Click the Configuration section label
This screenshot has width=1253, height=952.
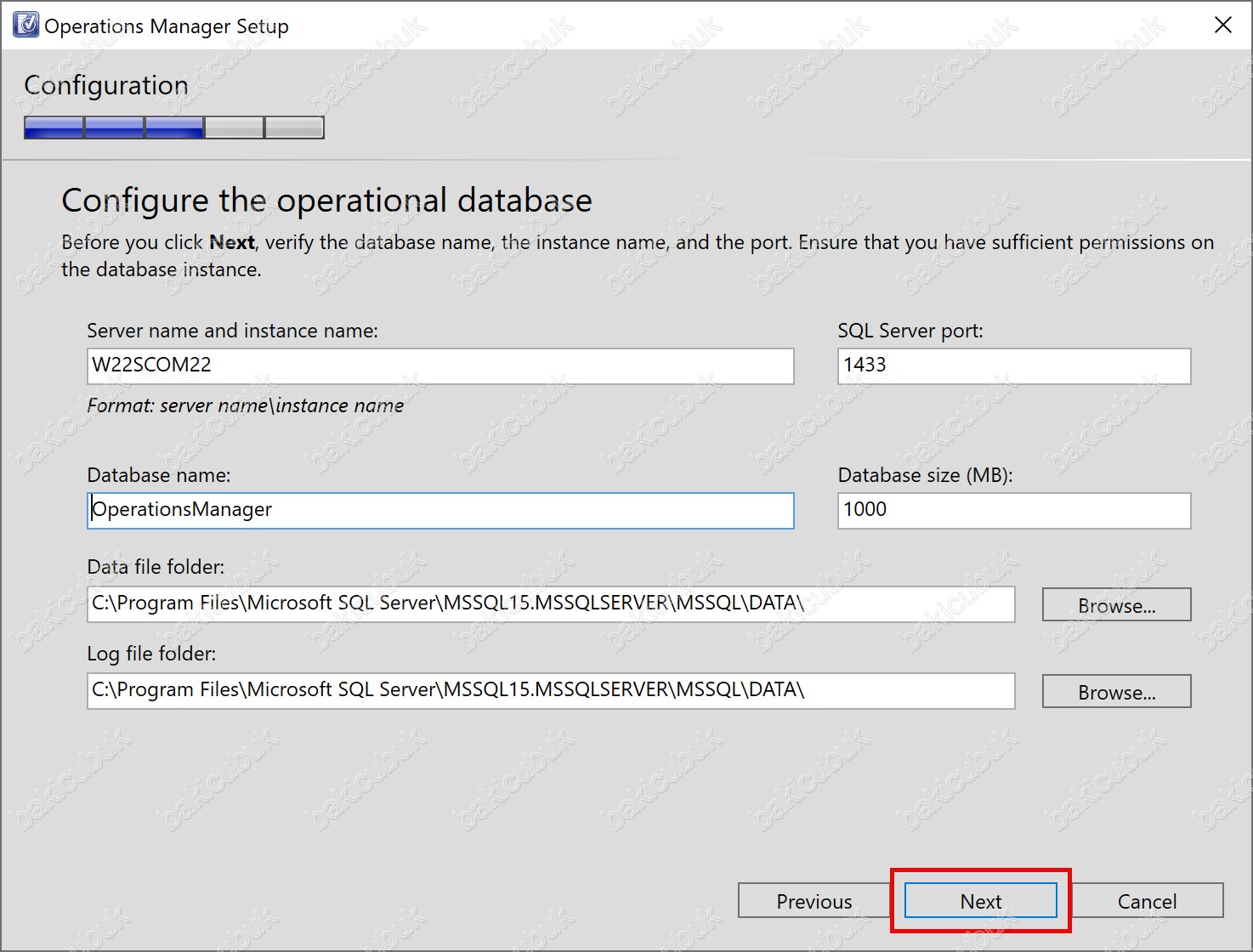point(106,85)
